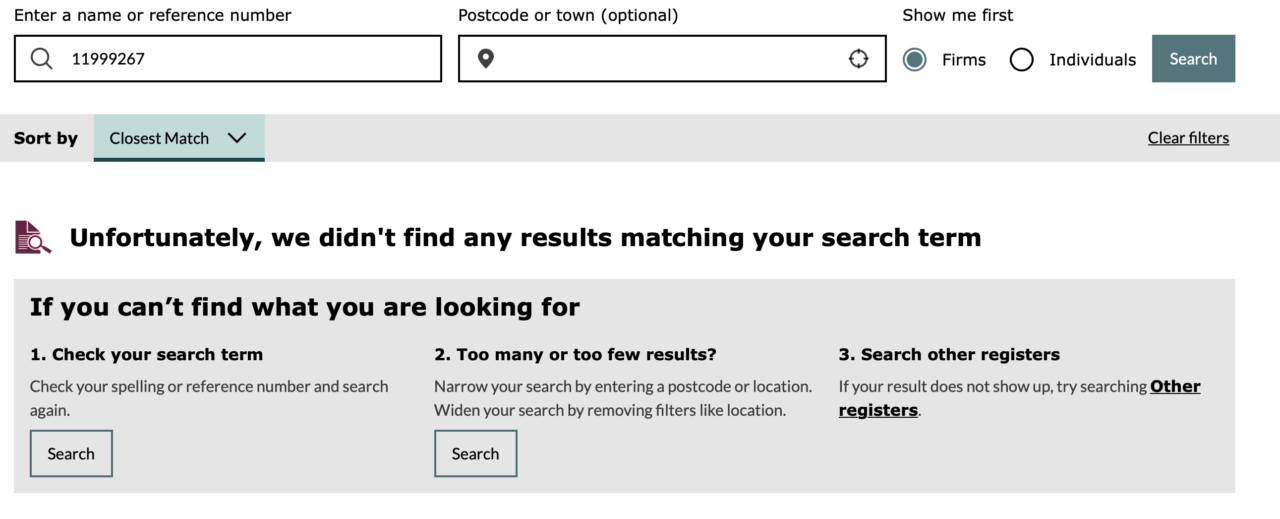Click the teal Search button
1280x519 pixels.
point(1193,59)
